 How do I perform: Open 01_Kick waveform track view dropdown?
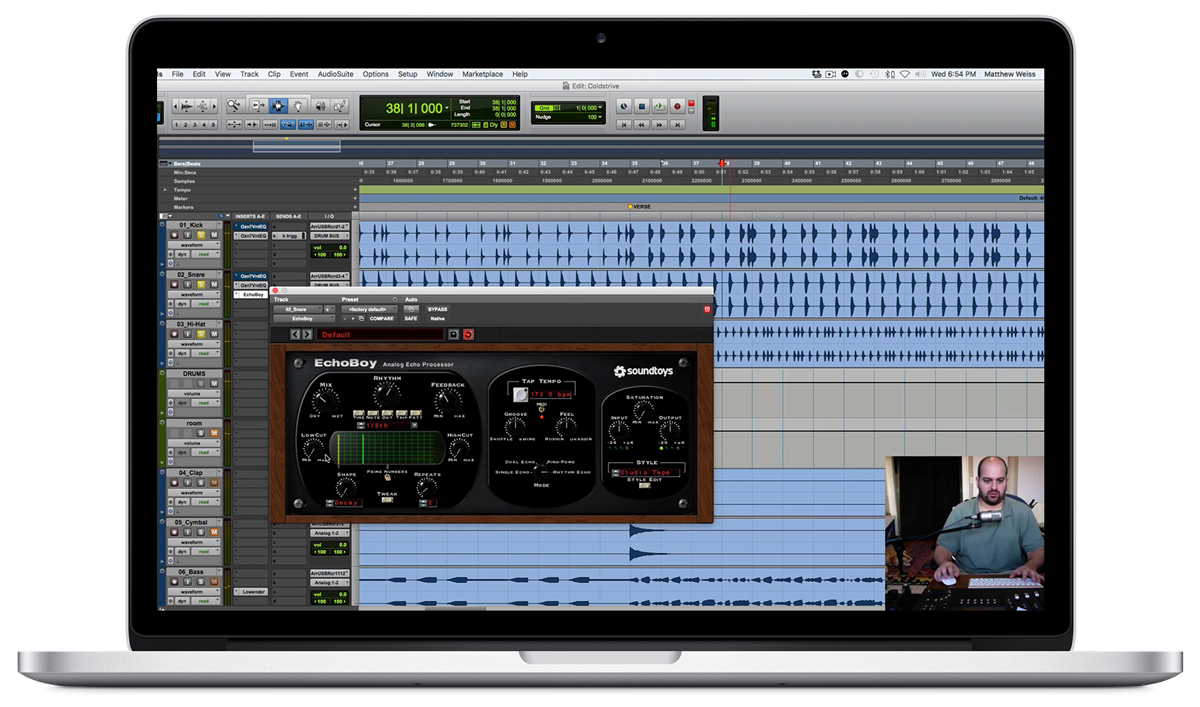point(192,245)
